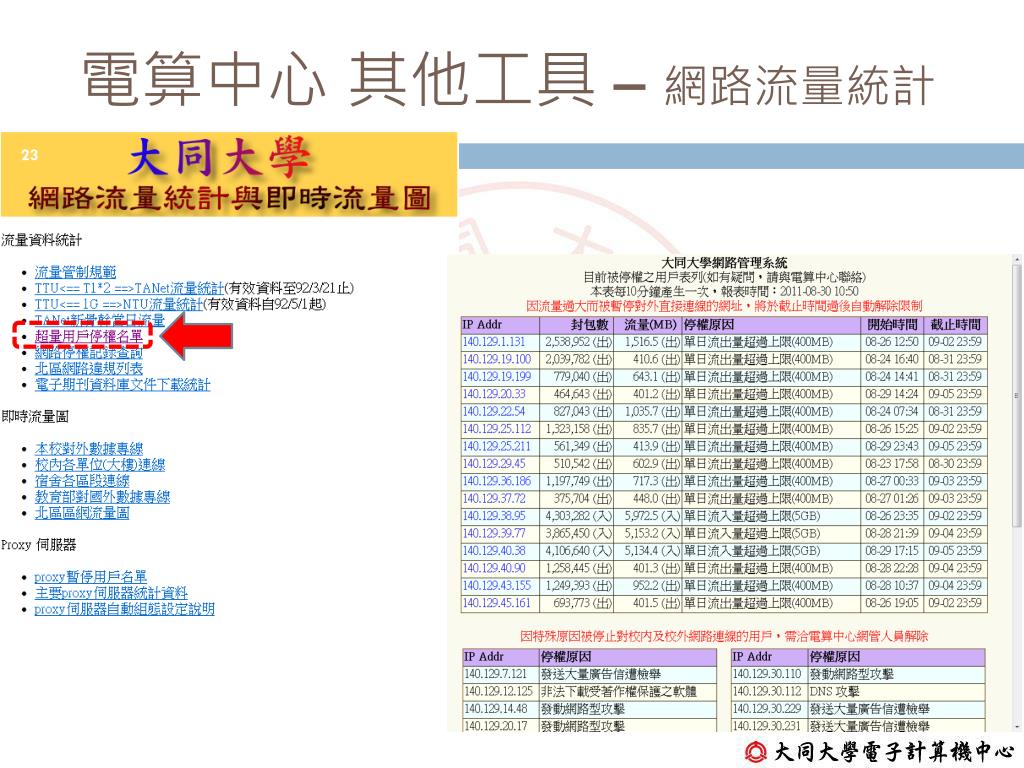Click IP address 140.129.25.211
This screenshot has height=768, width=1024.
tap(496, 446)
